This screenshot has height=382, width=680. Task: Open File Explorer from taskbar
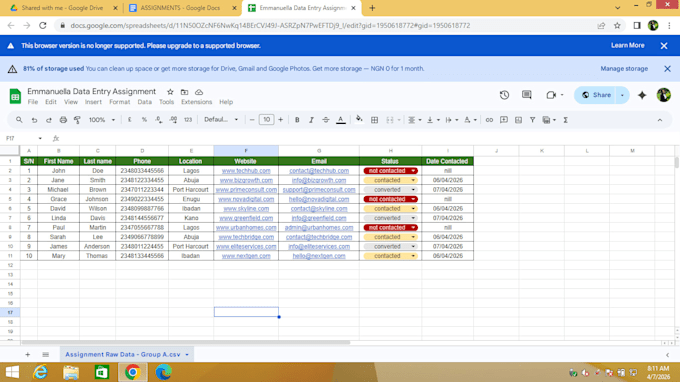click(71, 372)
